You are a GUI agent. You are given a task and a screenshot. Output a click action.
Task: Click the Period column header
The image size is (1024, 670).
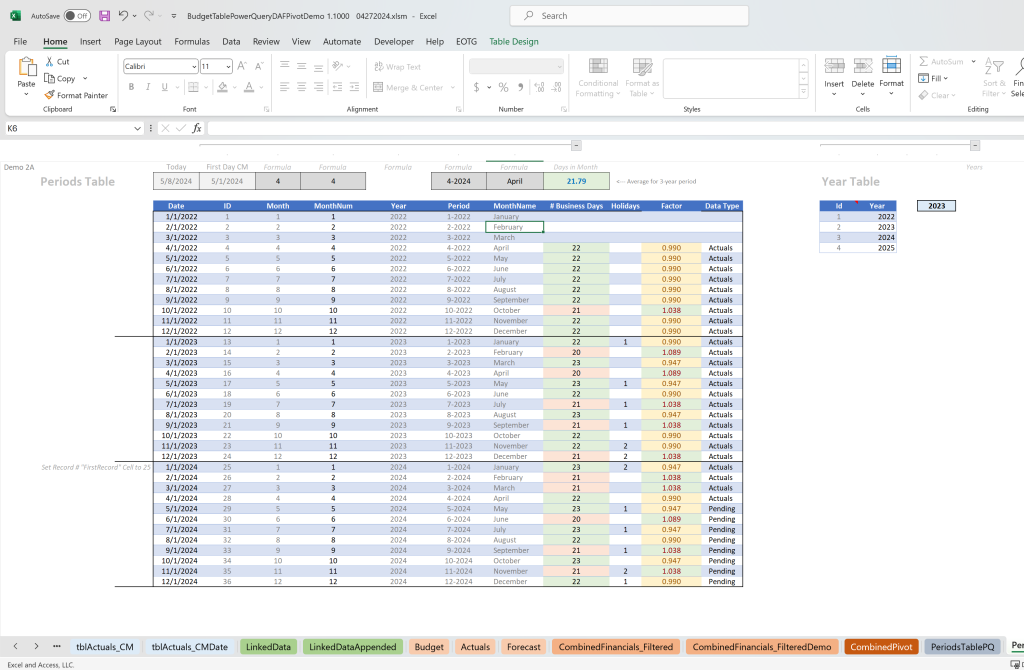(458, 206)
